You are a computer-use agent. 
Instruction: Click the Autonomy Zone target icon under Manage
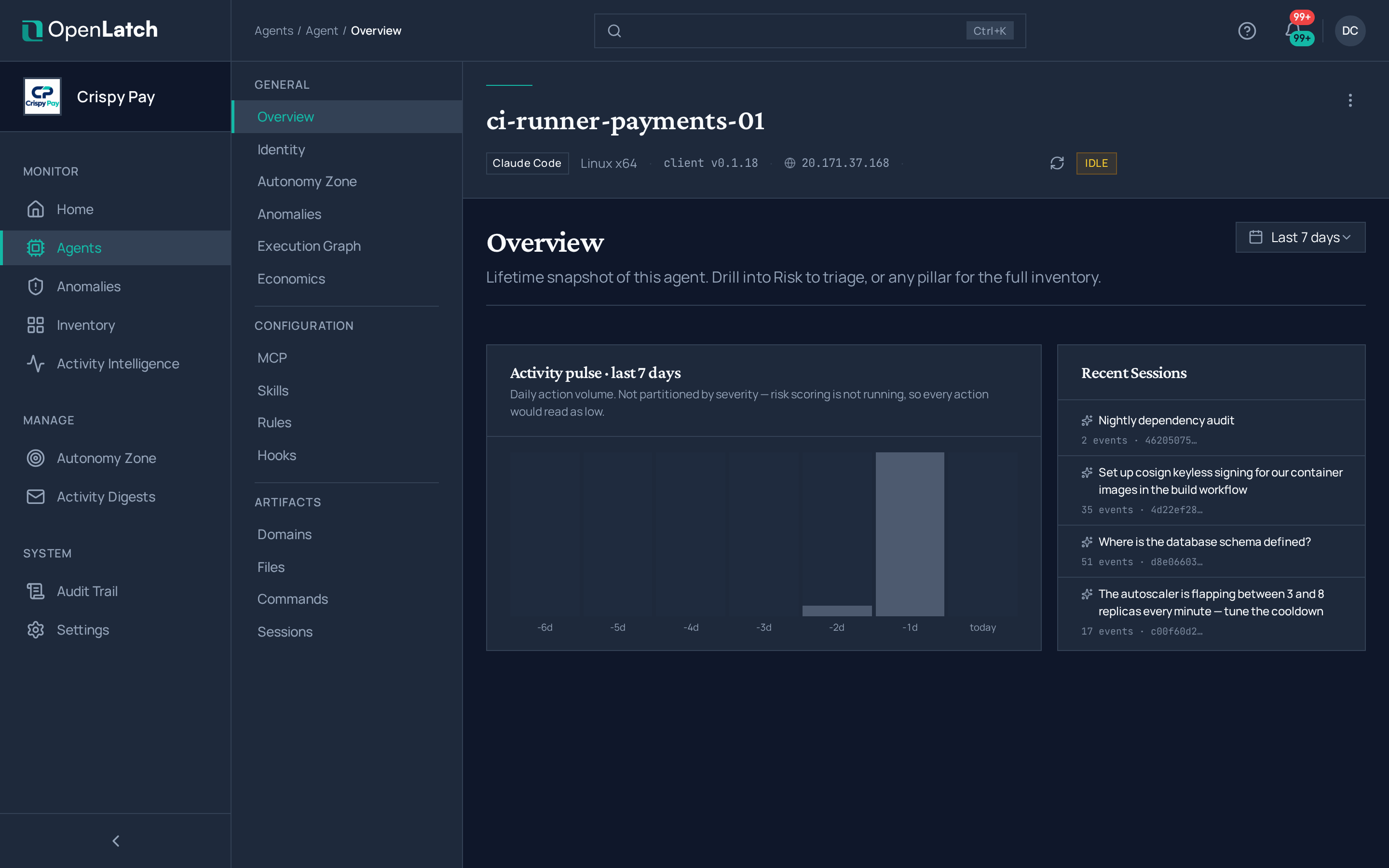pyautogui.click(x=36, y=458)
